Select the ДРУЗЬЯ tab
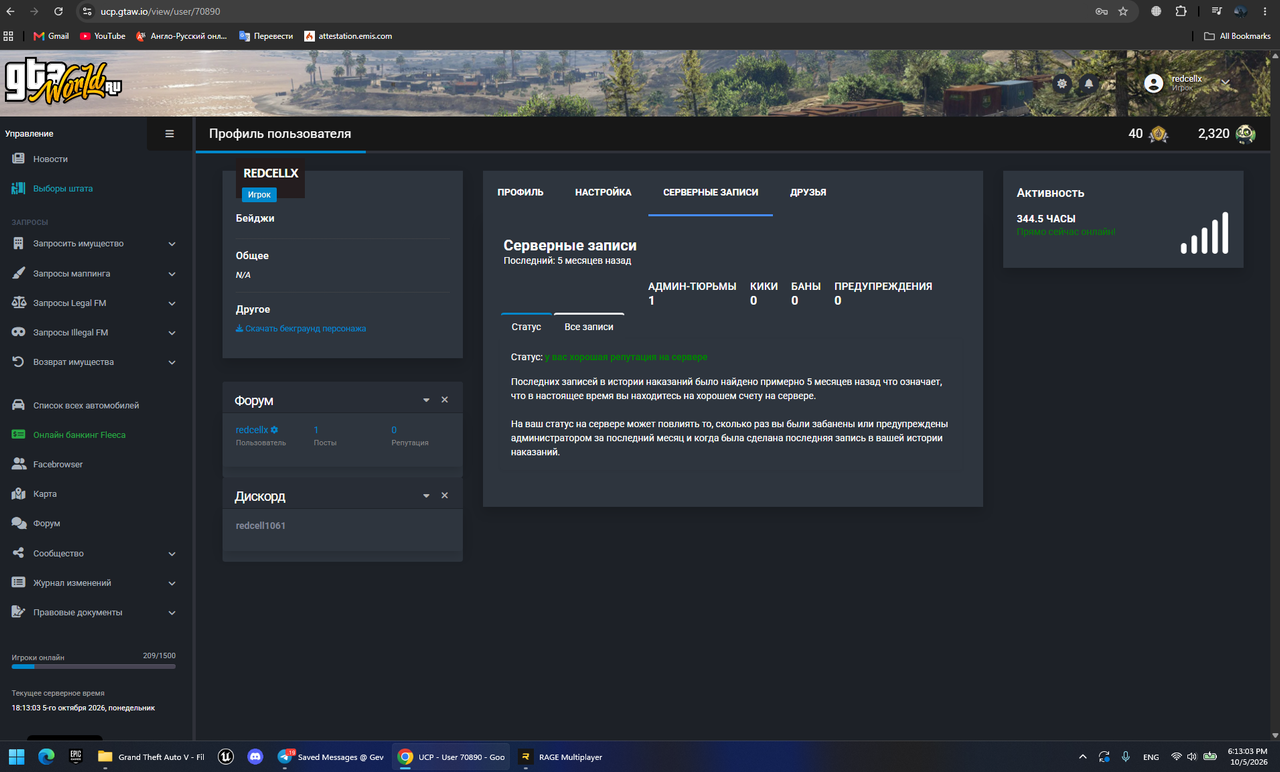The height and width of the screenshot is (772, 1280). (x=808, y=192)
